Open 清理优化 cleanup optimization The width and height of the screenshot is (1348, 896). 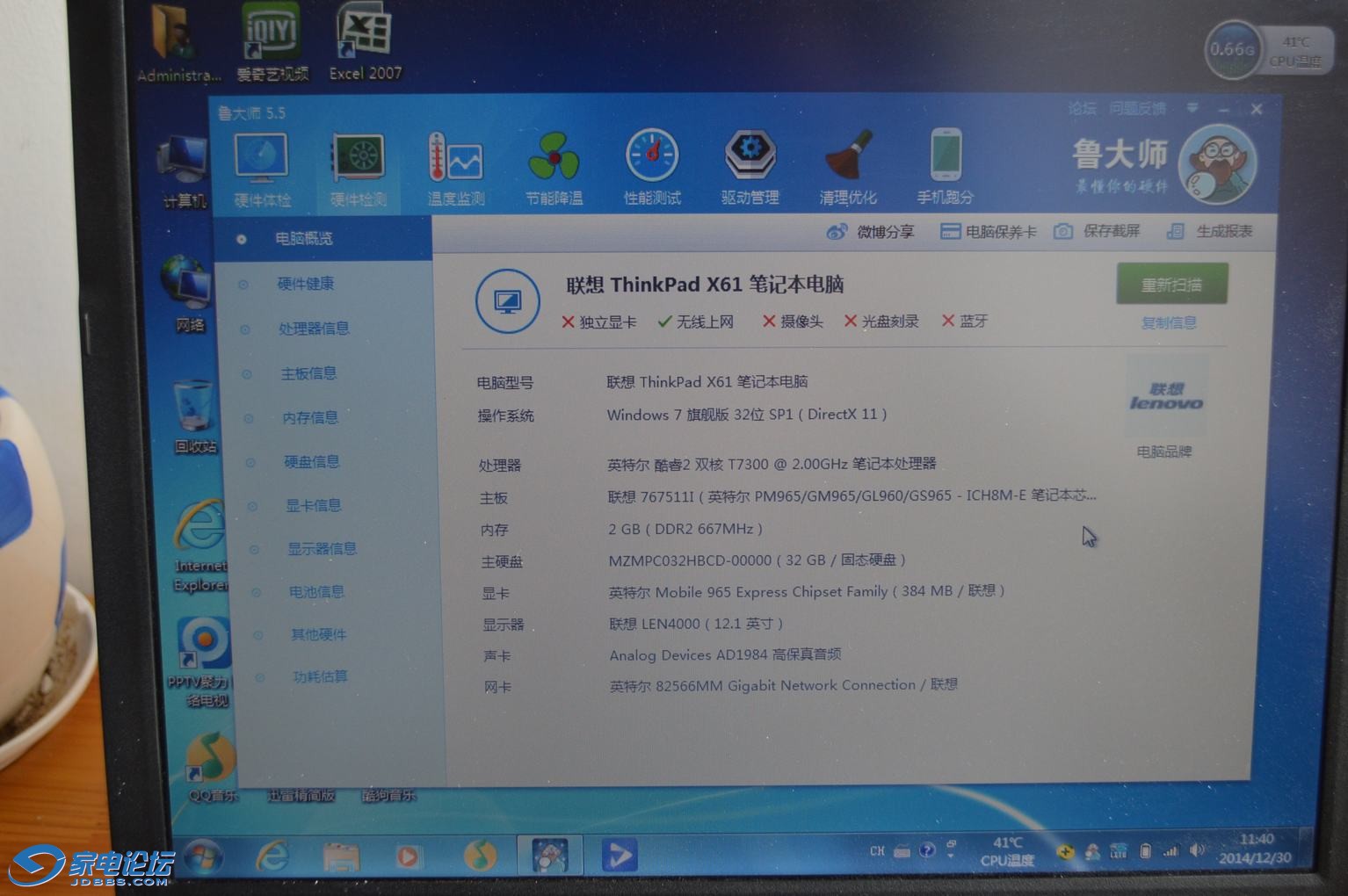point(847,167)
